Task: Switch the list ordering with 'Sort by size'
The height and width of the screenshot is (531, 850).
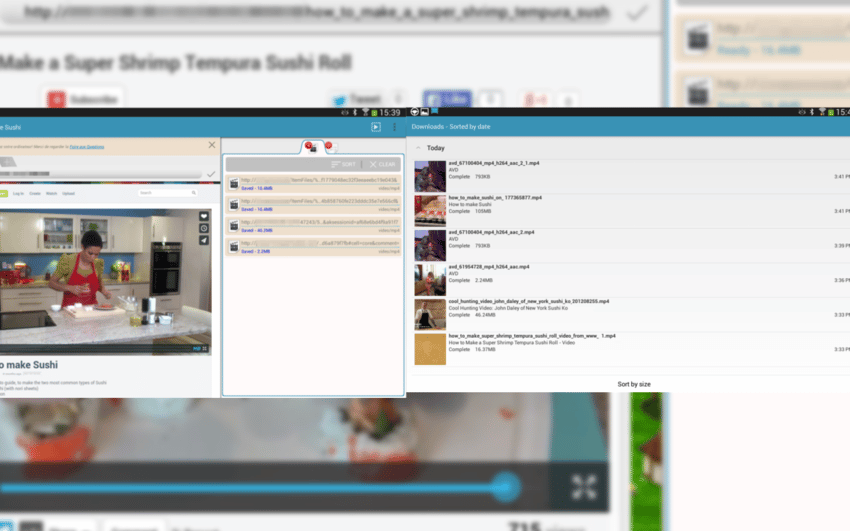Action: tap(634, 384)
